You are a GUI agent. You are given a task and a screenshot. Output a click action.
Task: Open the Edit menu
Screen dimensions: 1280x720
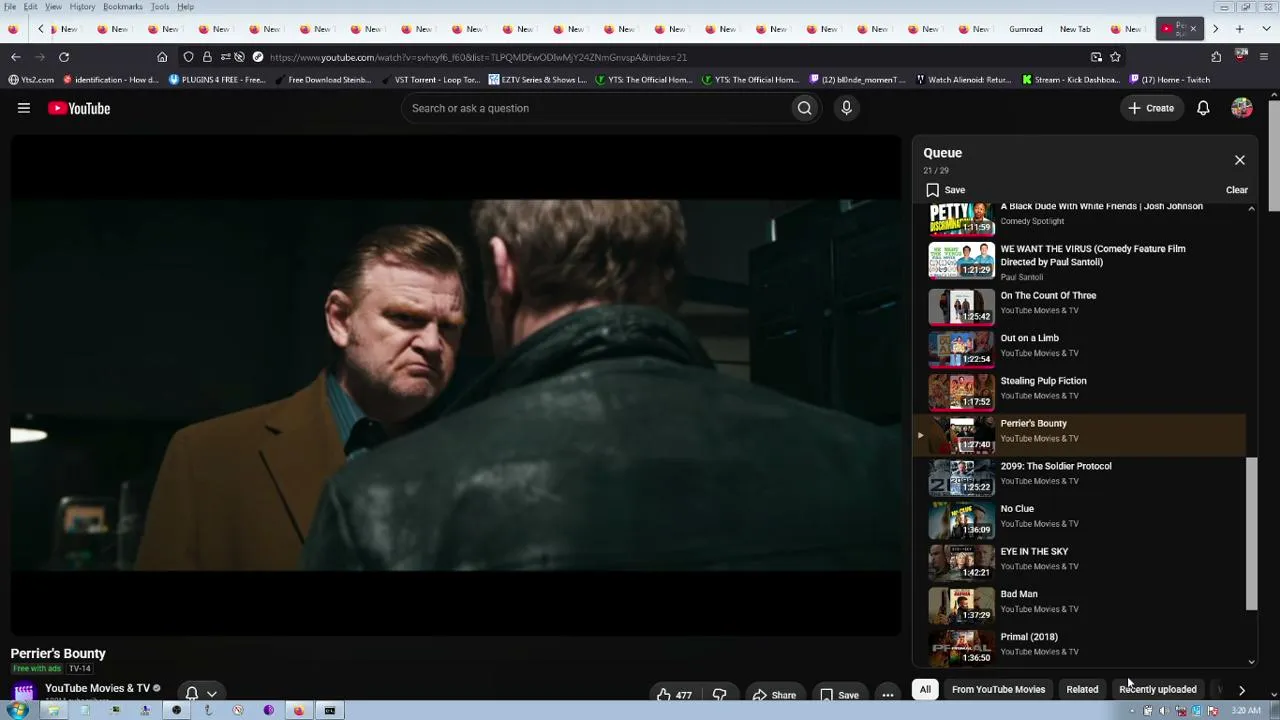[31, 7]
